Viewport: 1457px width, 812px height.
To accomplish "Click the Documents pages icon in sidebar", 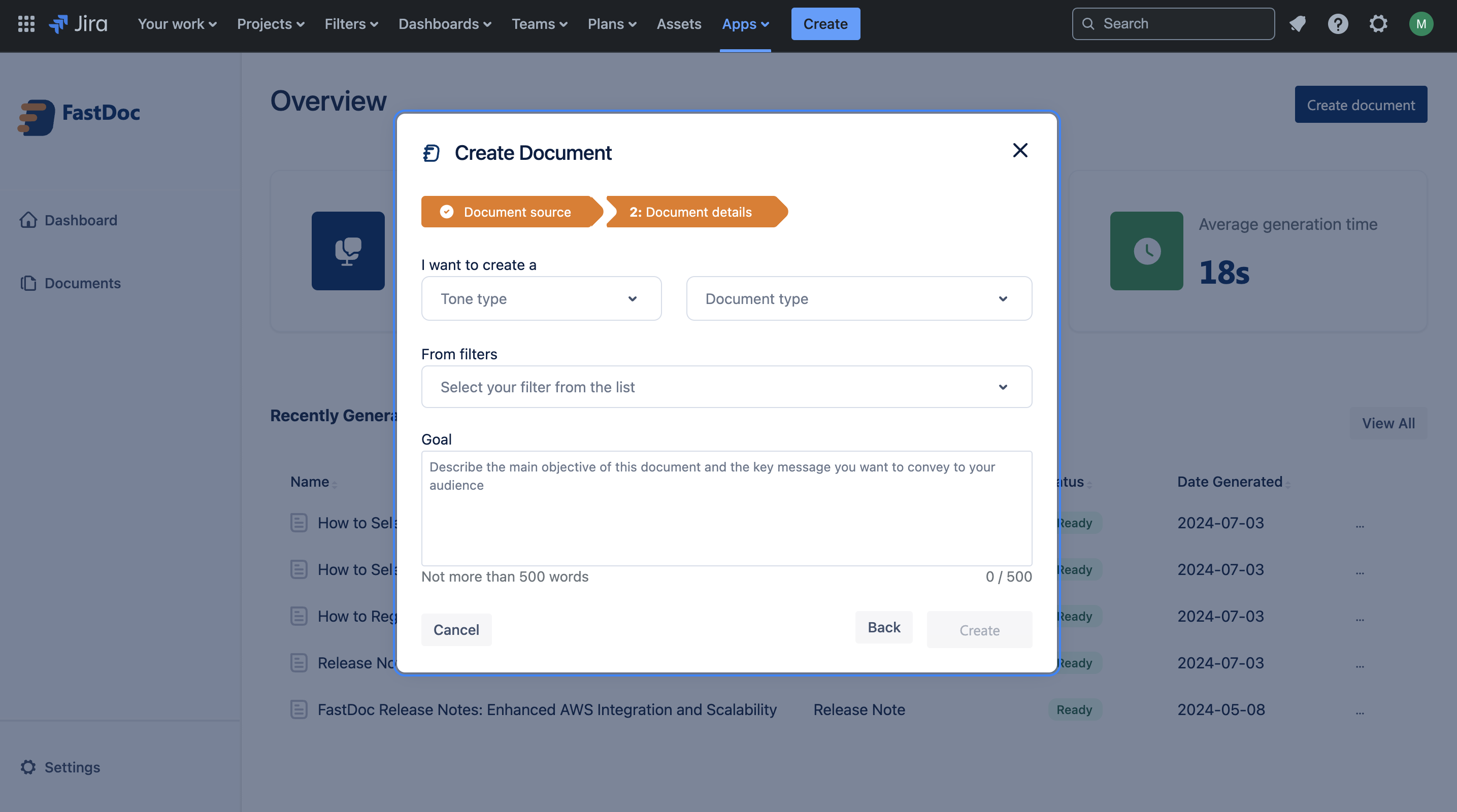I will coord(28,283).
